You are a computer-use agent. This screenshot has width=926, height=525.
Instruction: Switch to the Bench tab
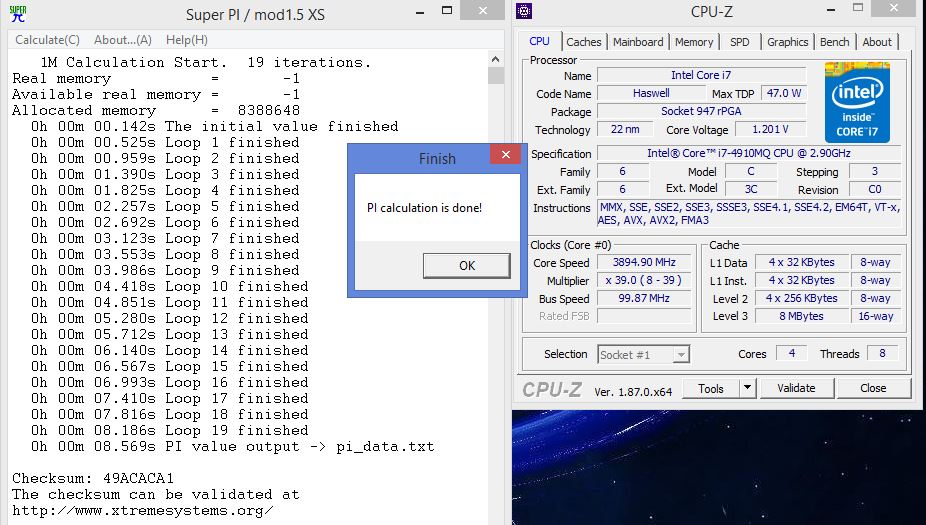834,42
